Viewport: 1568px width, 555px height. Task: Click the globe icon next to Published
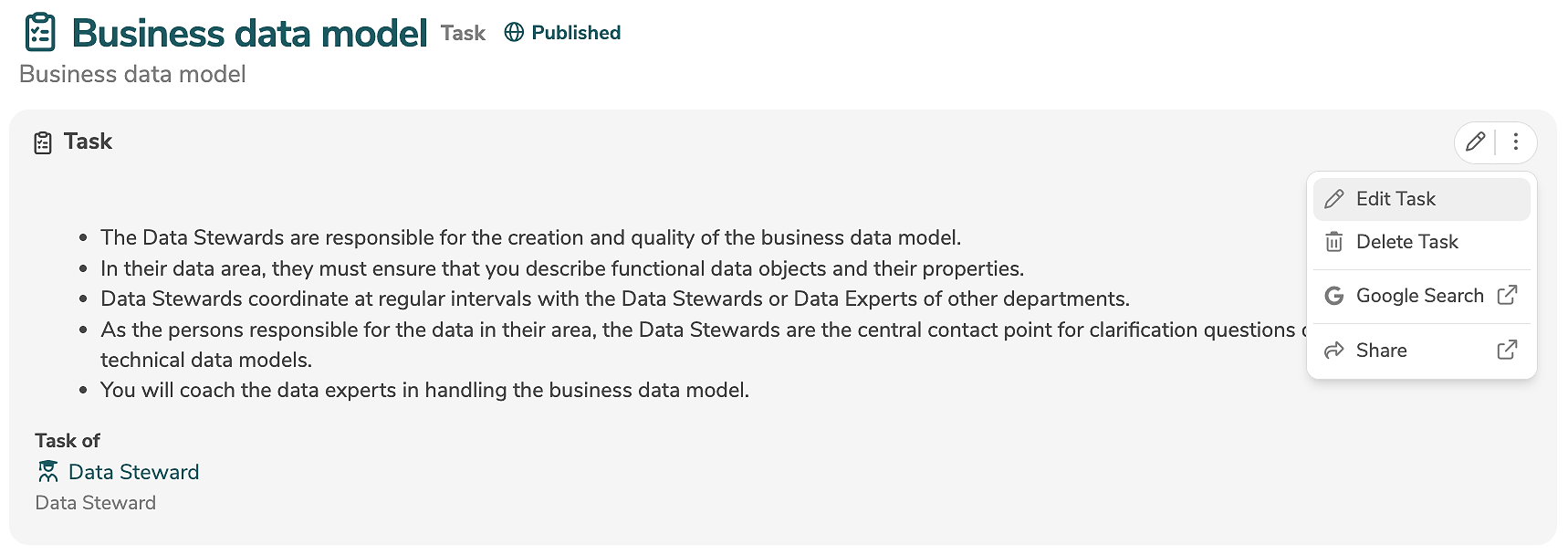(515, 33)
